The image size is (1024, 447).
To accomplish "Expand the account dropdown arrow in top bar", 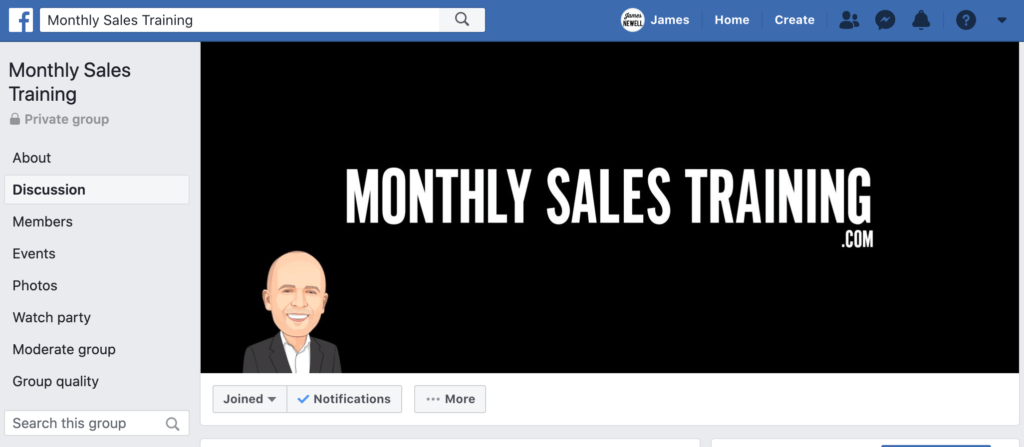I will 1002,20.
